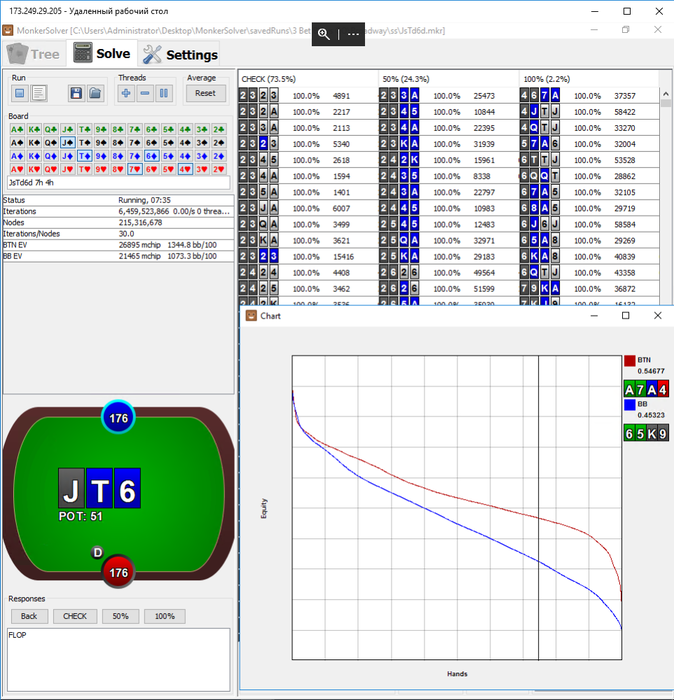Click the board text field JsTd6d 7h 4h
Screen dimensions: 674x700
pos(119,183)
